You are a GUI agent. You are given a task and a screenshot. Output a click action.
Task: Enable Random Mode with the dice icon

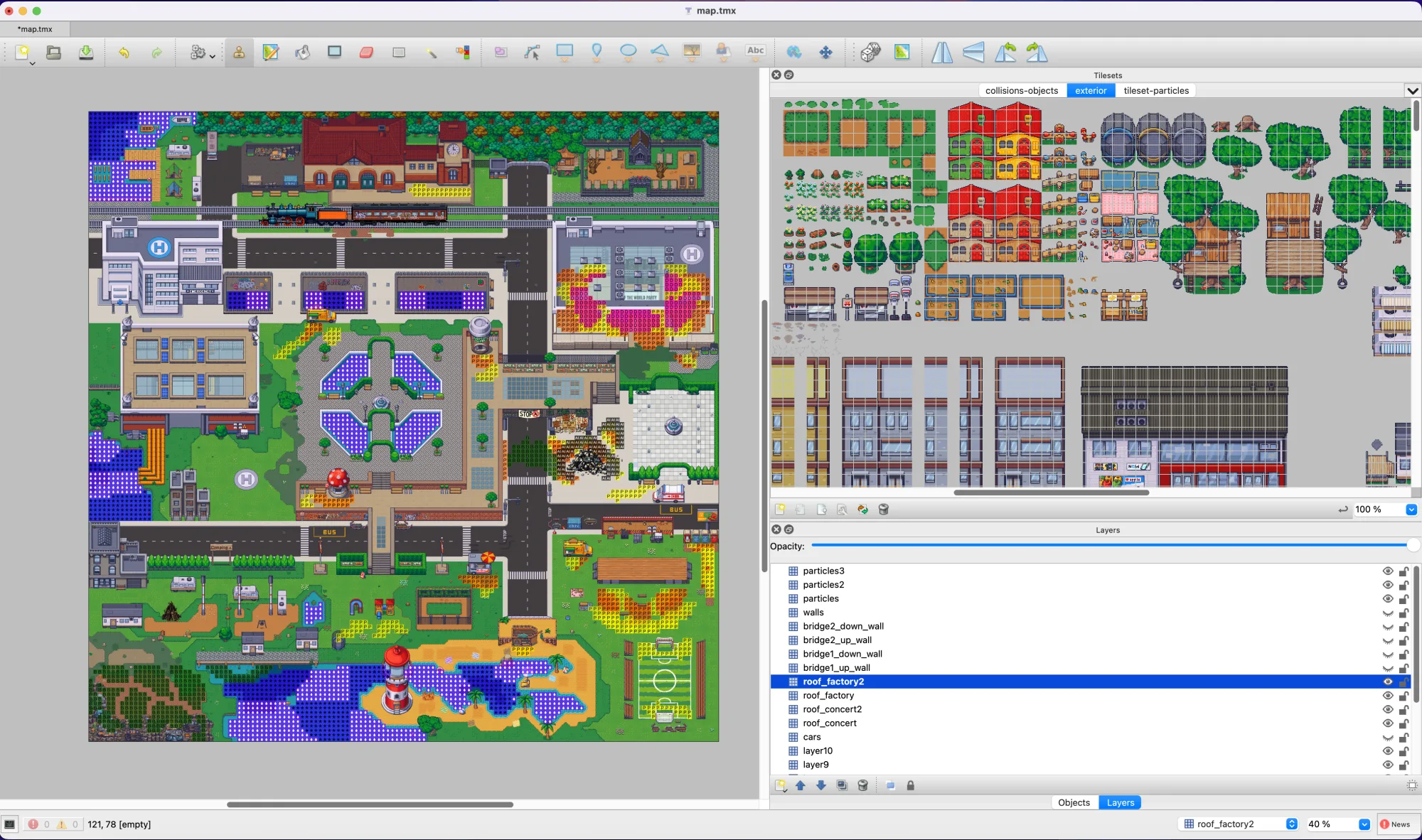(x=870, y=52)
